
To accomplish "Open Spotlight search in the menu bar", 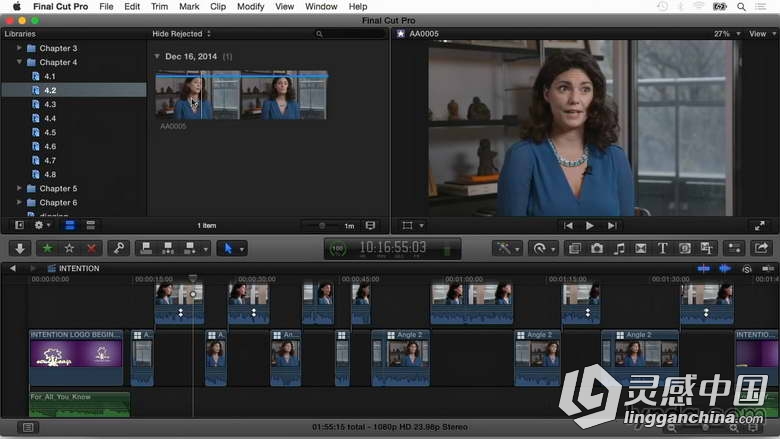I will (x=741, y=6).
